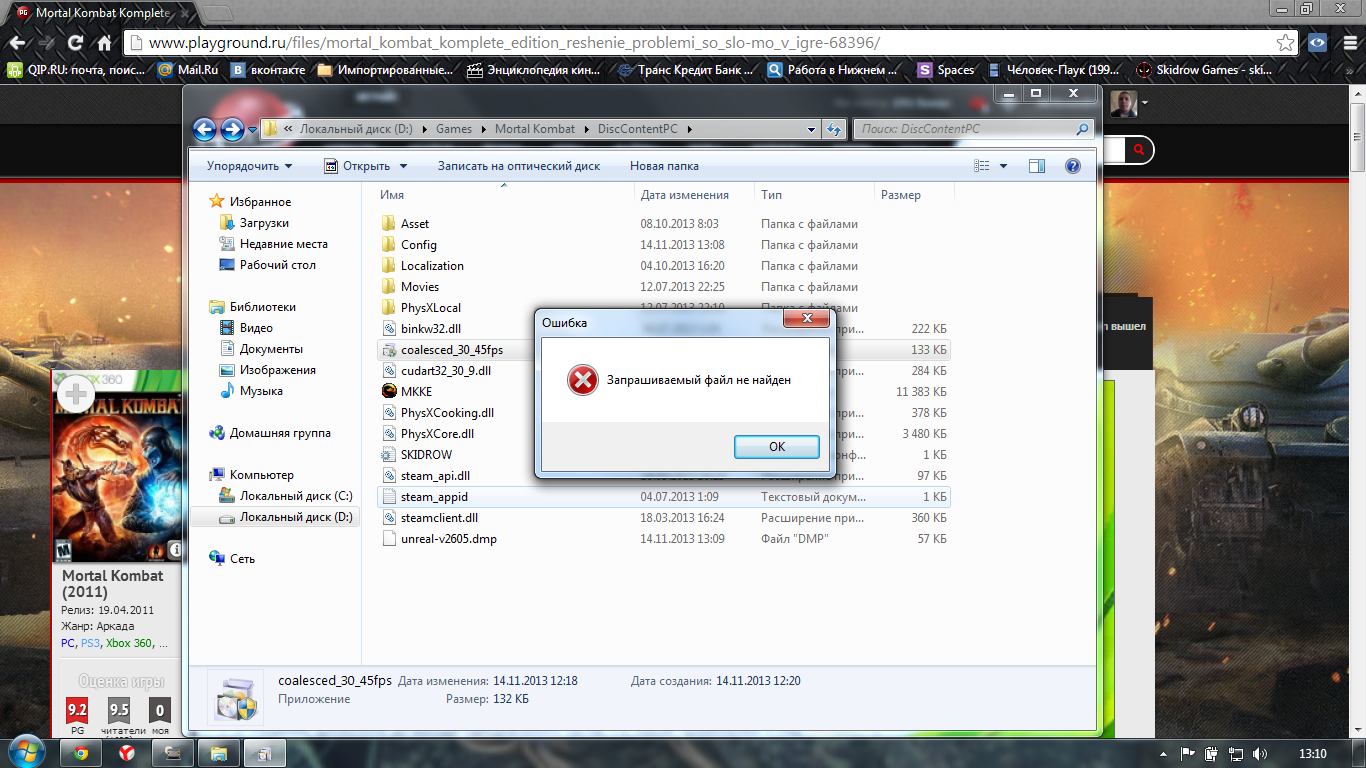Screen dimensions: 1366x768
Task: Open Недавние места in navigation pane
Action: (x=283, y=244)
